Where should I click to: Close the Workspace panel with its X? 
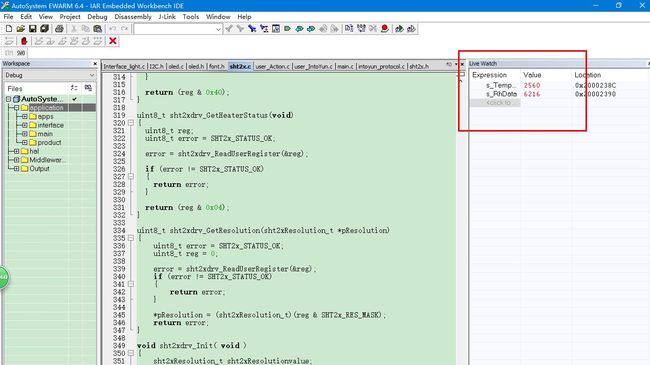pyautogui.click(x=95, y=64)
